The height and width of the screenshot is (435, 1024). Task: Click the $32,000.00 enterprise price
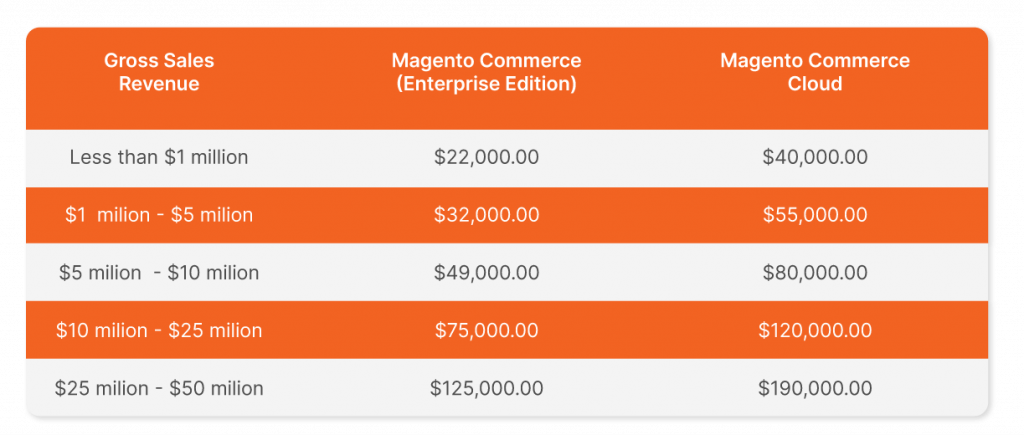tap(487, 215)
